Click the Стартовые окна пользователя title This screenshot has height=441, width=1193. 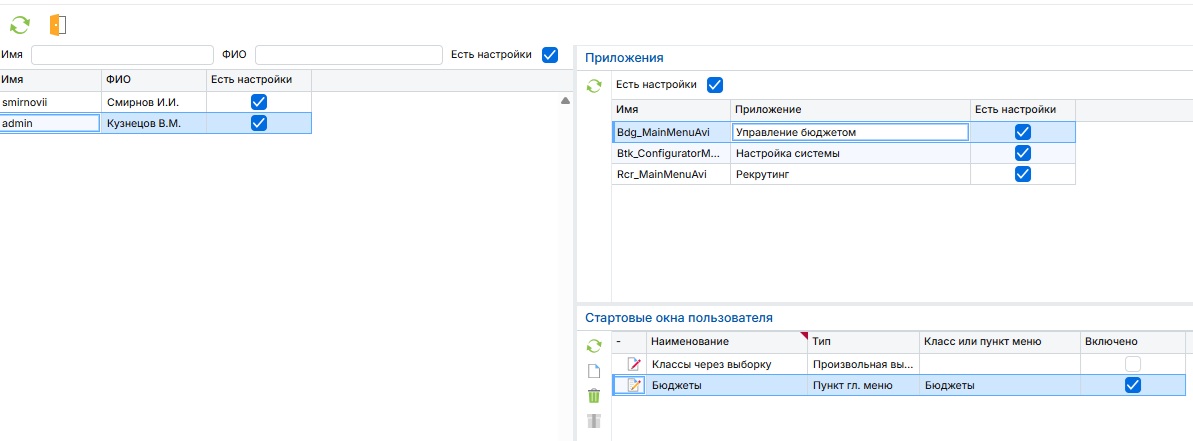click(679, 318)
